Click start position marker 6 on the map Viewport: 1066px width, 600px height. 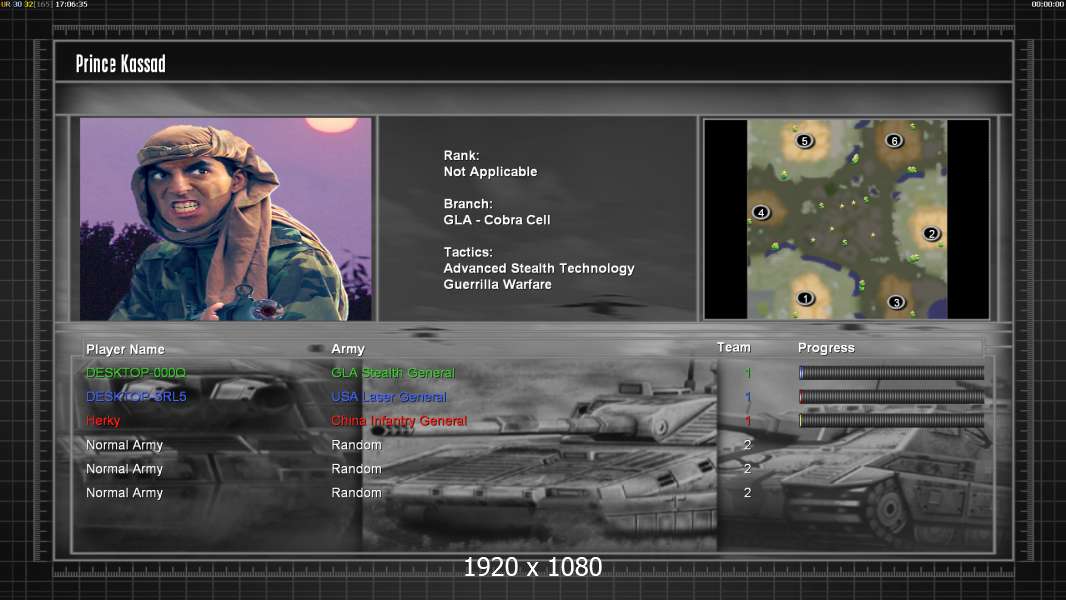894,141
